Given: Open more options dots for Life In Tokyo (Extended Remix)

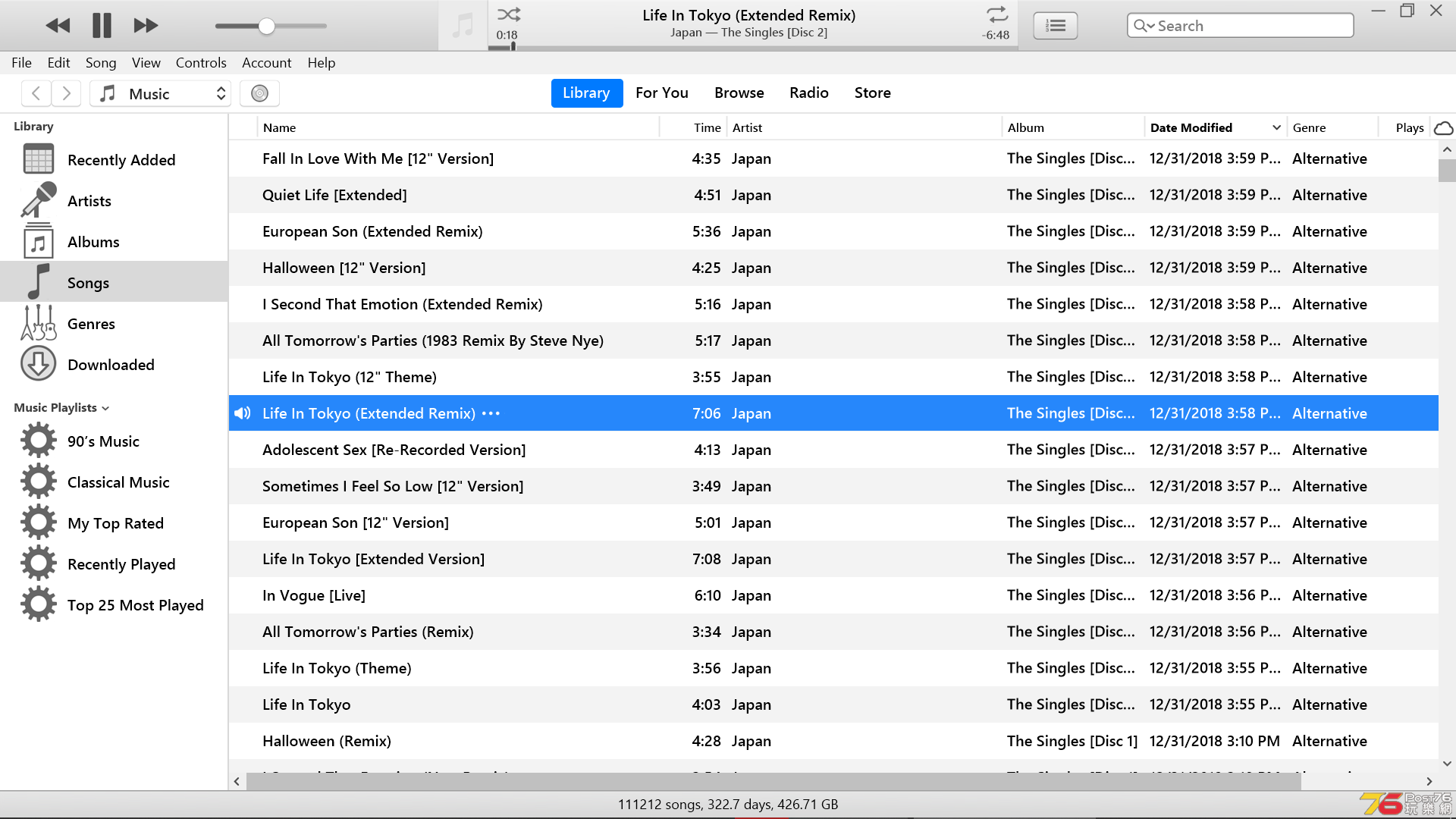Looking at the screenshot, I should pyautogui.click(x=491, y=413).
